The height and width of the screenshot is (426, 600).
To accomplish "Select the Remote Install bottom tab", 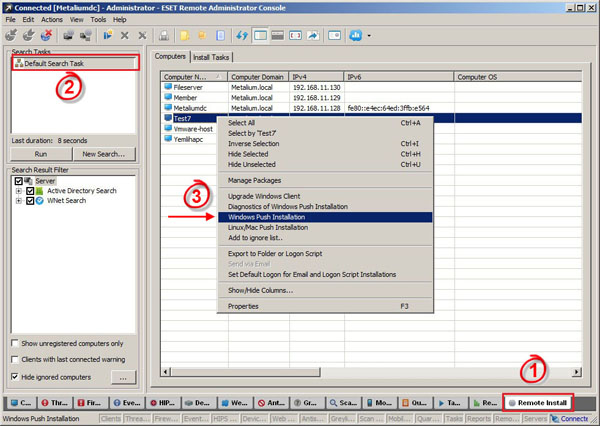I will (538, 403).
